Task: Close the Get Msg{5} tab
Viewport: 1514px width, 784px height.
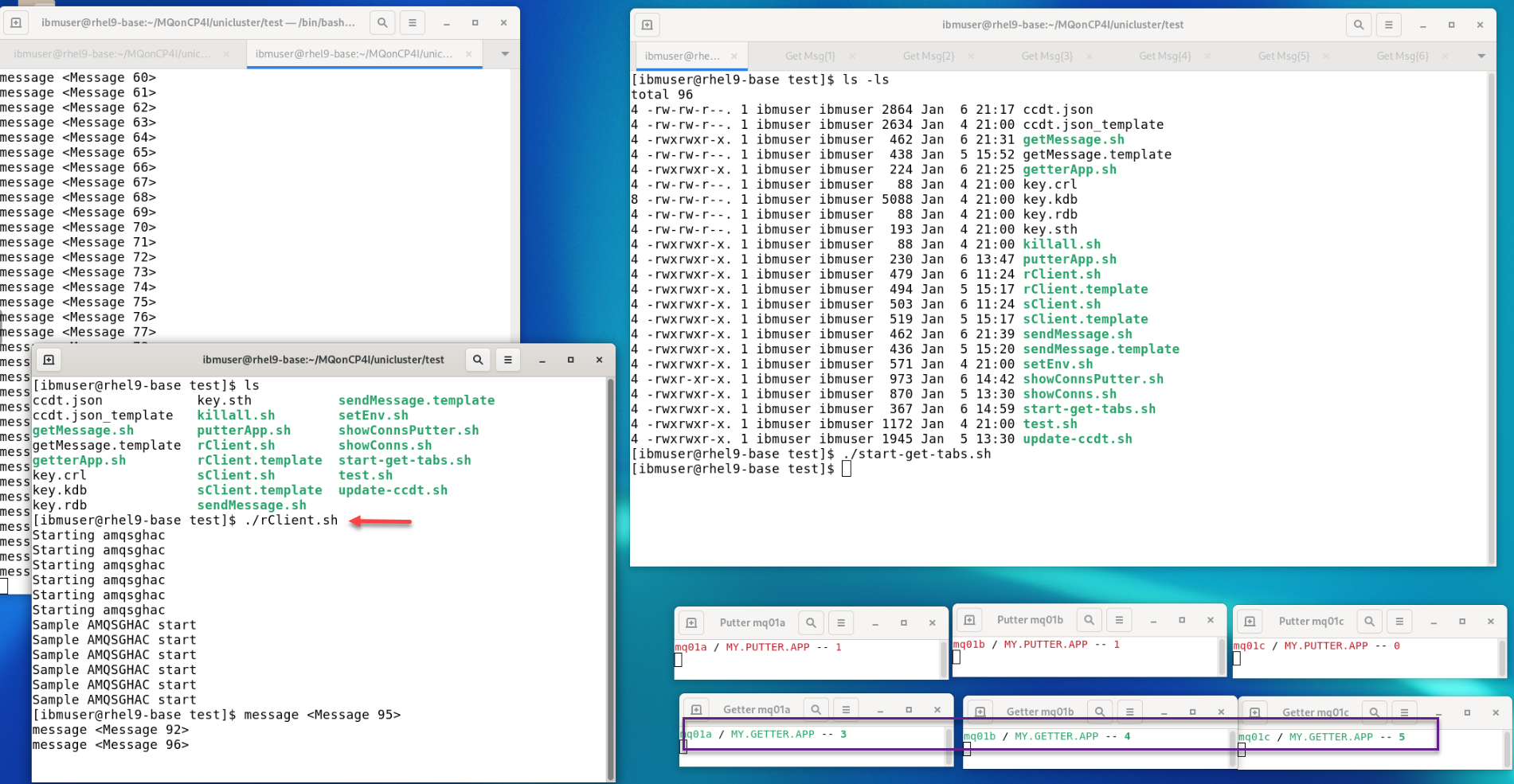Action: click(1326, 57)
